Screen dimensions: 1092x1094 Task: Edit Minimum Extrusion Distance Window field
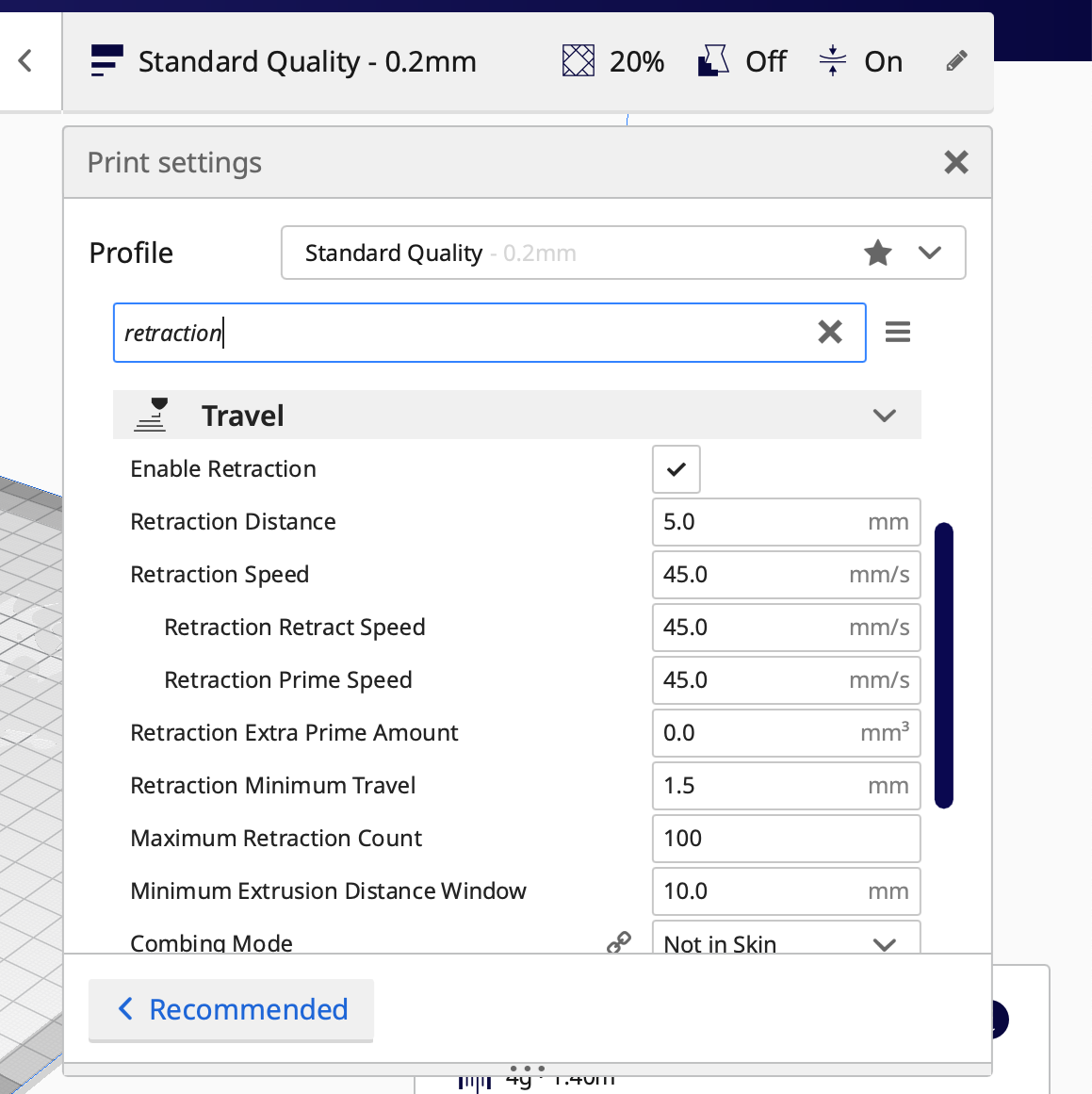click(x=787, y=891)
